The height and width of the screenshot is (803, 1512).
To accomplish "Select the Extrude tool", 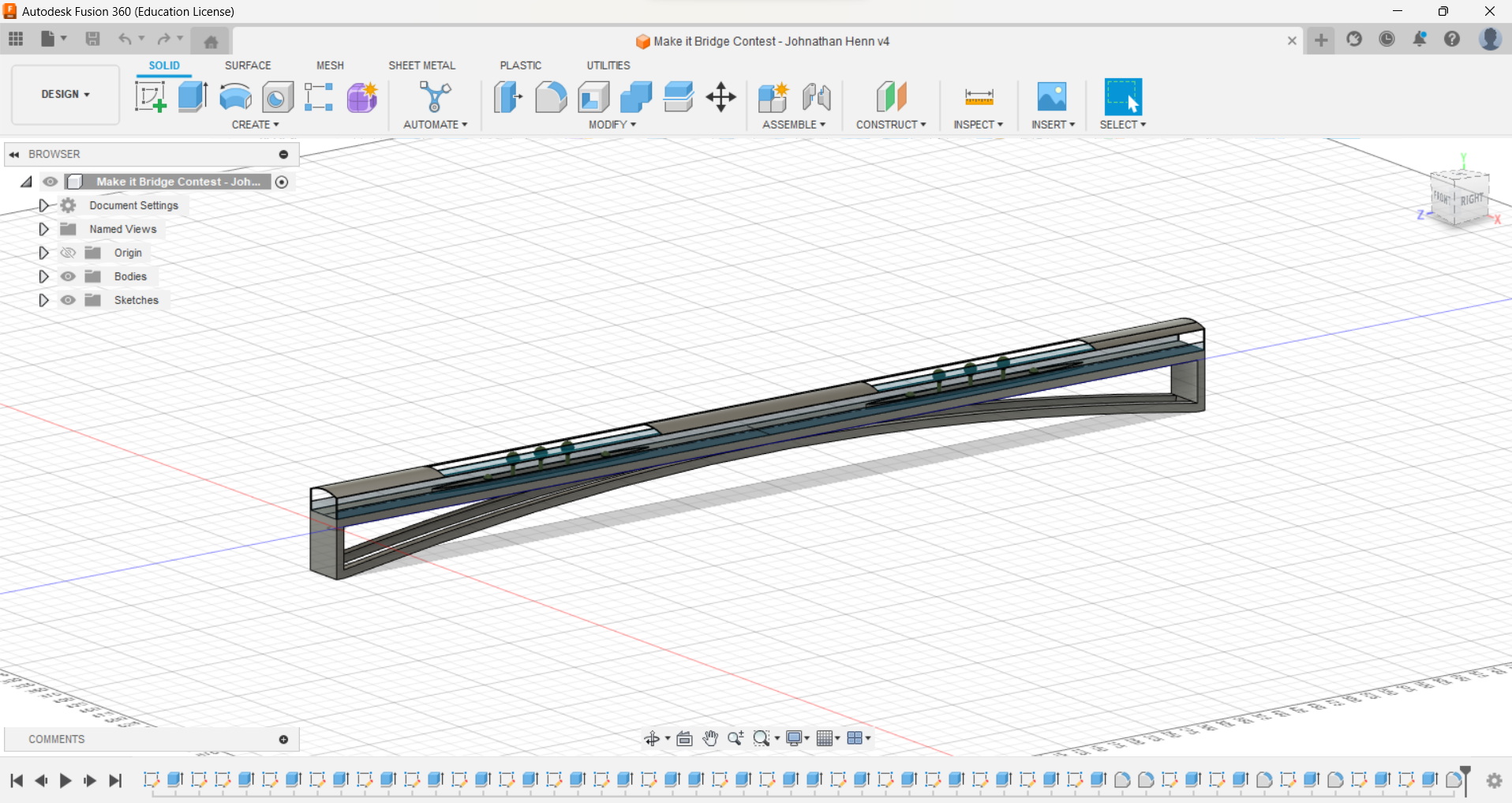I will [192, 96].
